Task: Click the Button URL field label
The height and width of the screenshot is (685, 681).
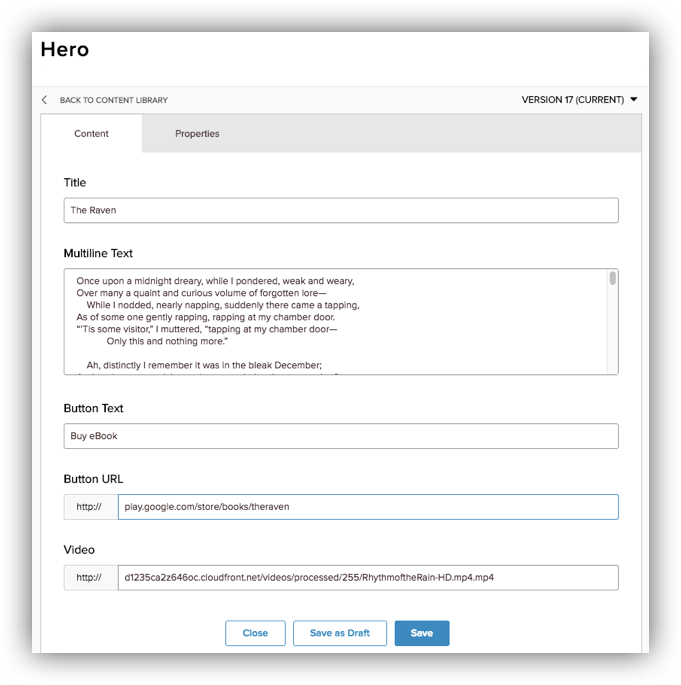Action: (x=93, y=479)
